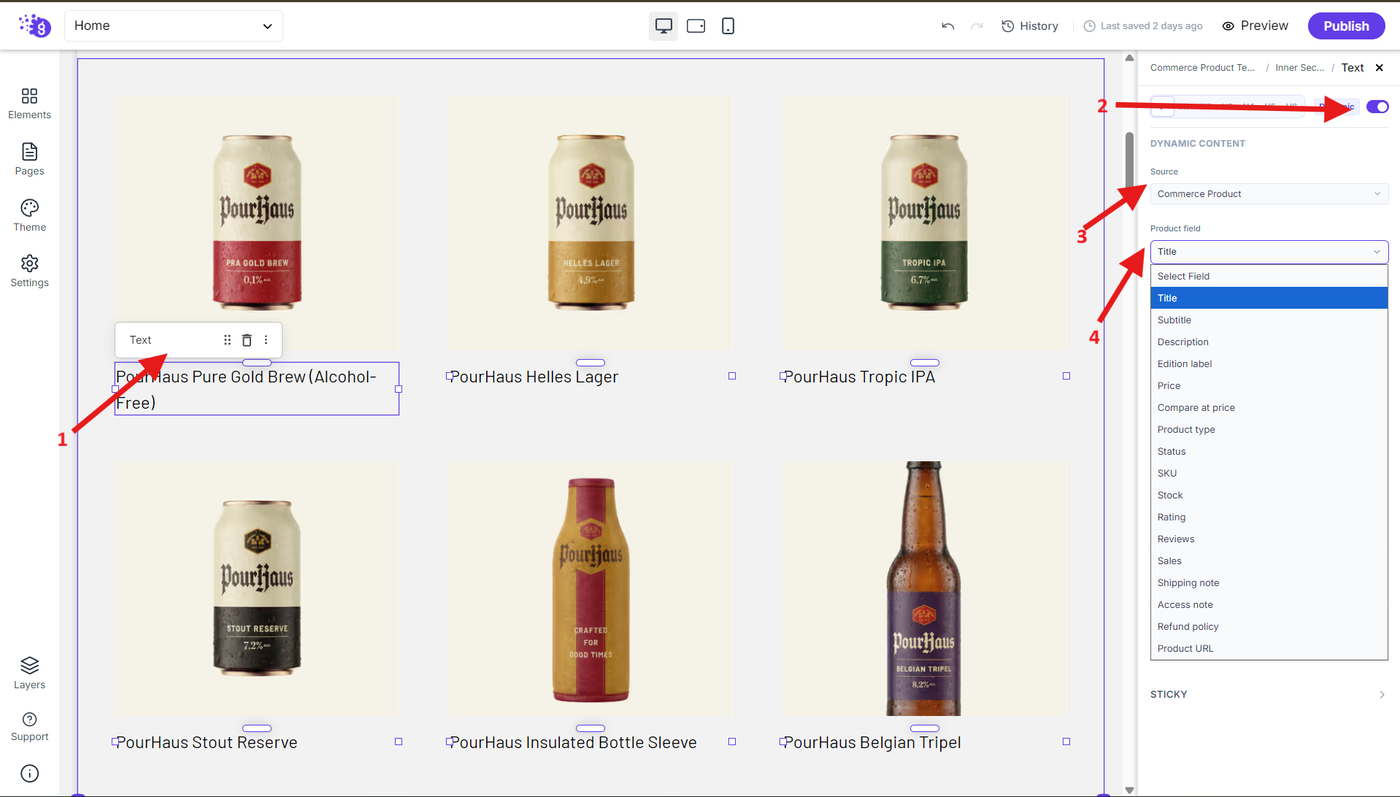Click the Product field dropdown showing Title
The image size is (1400, 797).
[1269, 252]
